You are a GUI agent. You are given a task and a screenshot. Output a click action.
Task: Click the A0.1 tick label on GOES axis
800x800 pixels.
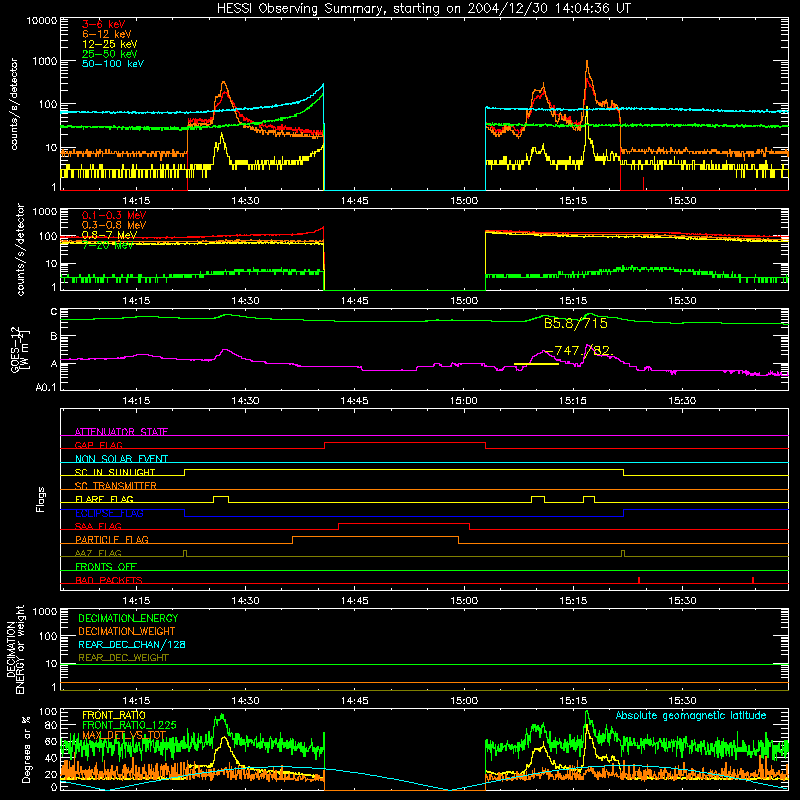[x=46, y=388]
